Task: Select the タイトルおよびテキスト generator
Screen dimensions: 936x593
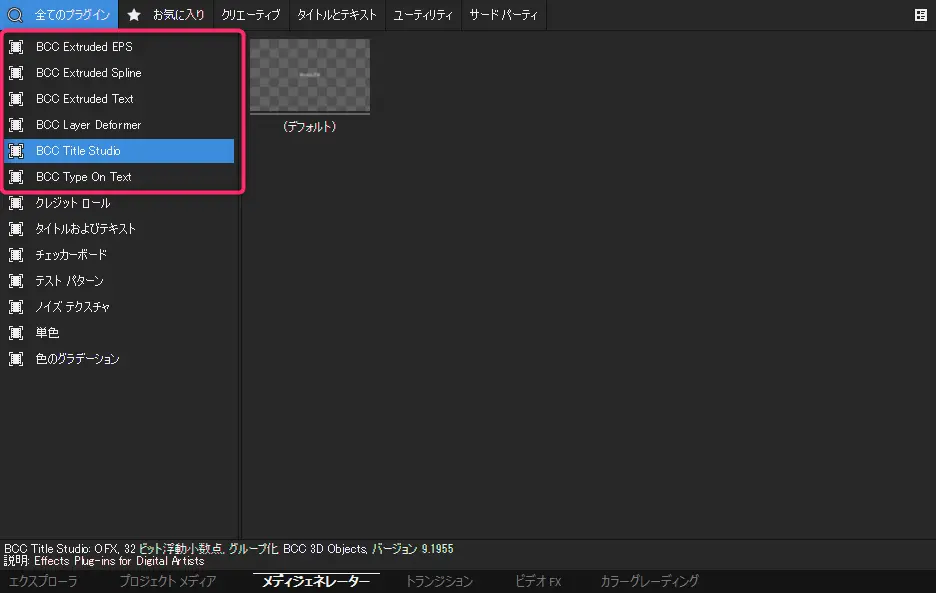Action: 119,229
